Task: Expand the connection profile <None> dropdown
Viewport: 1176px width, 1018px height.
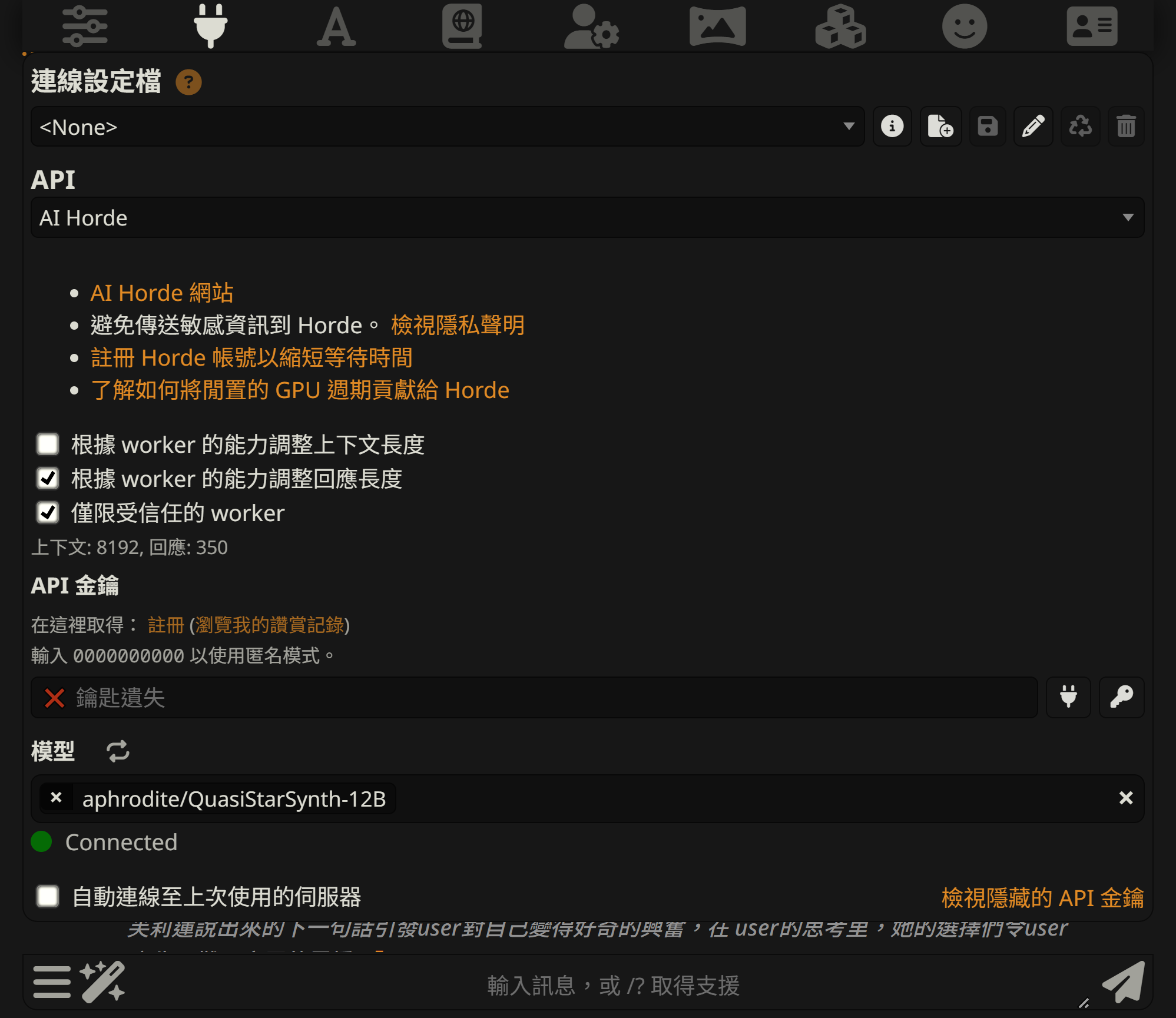Action: click(x=446, y=127)
